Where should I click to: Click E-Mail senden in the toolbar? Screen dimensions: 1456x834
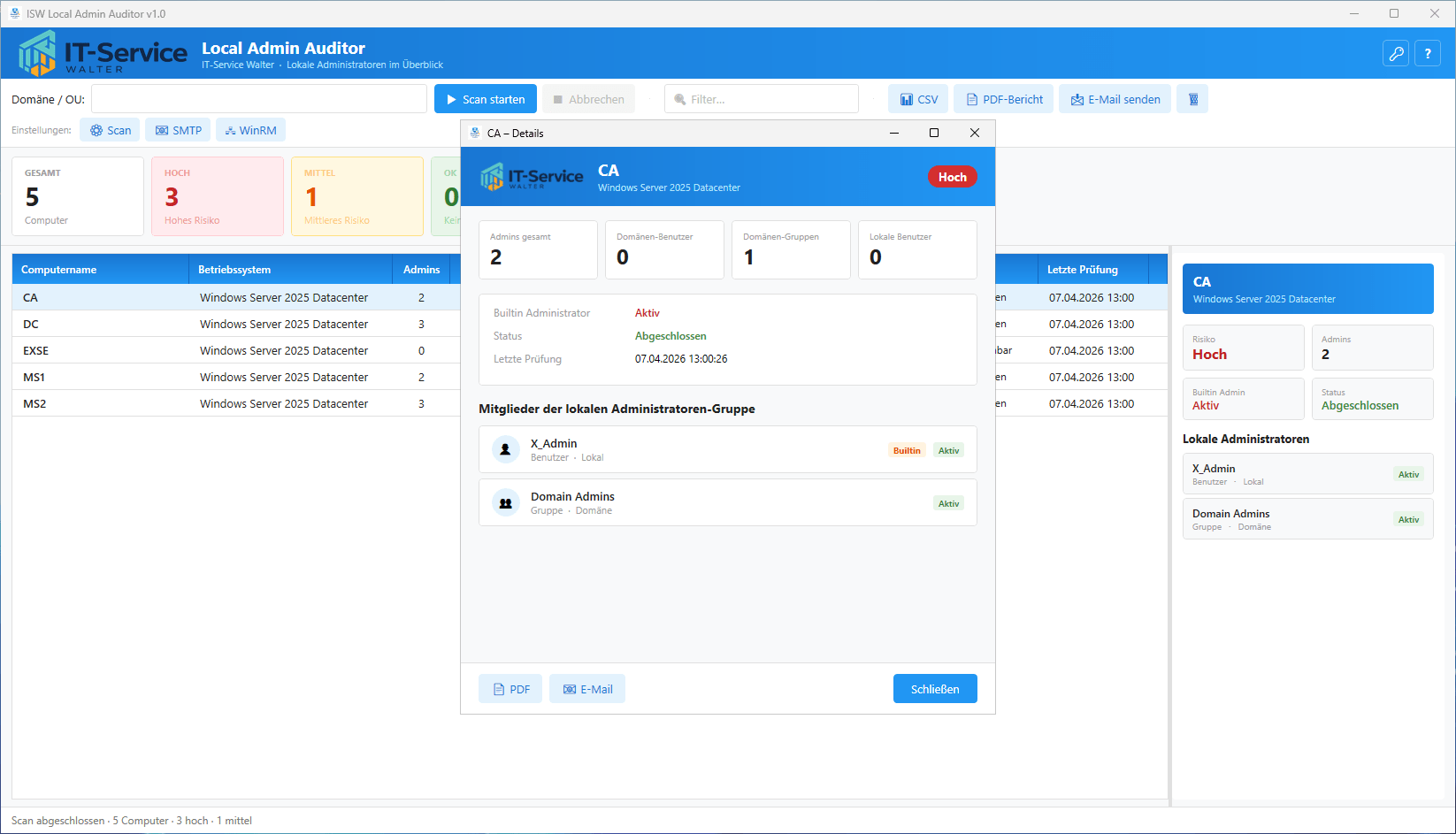pyautogui.click(x=1115, y=99)
